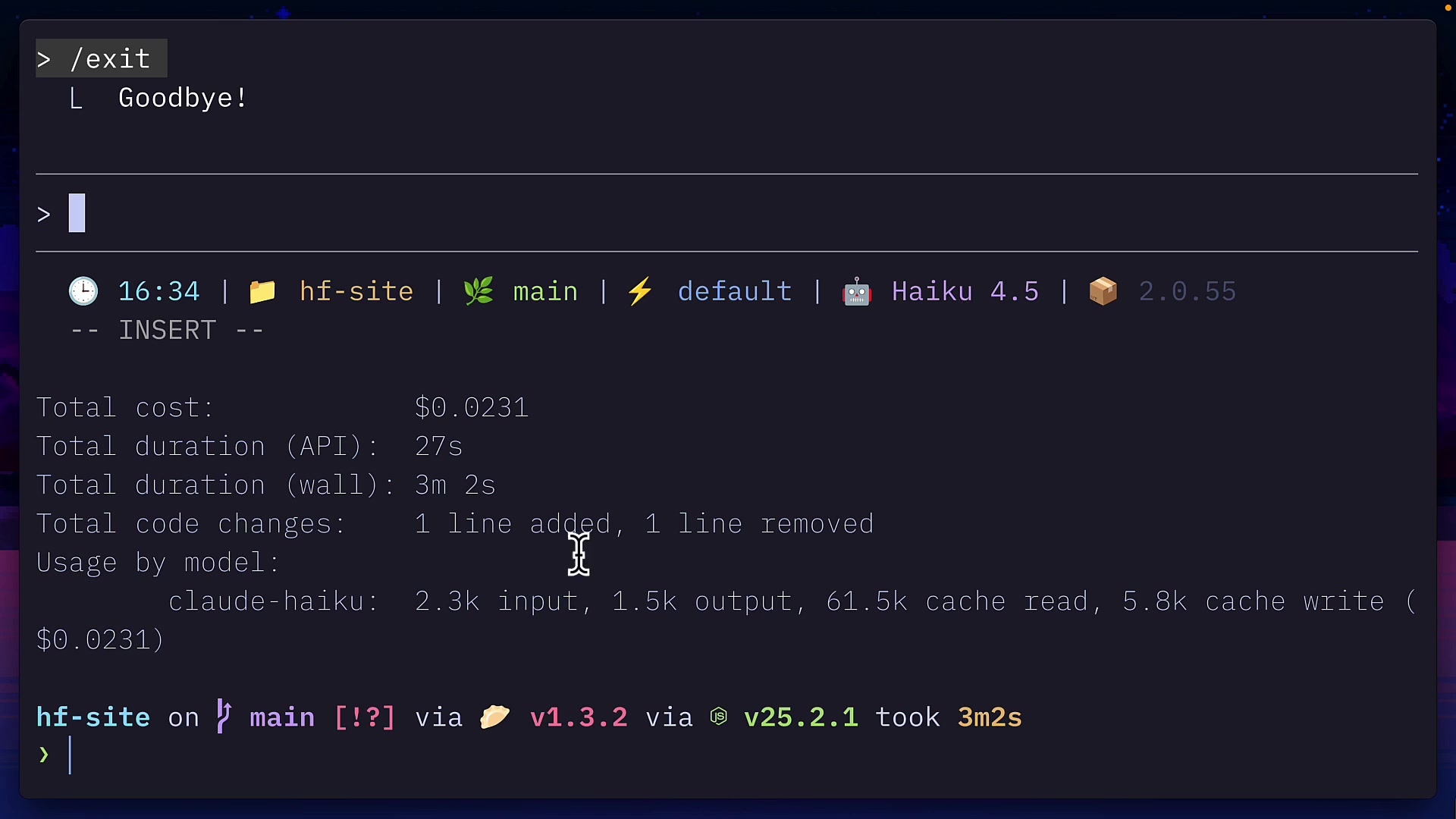Viewport: 1456px width, 819px height.
Task: Select the robot icon for Haiku 4.5
Action: [857, 290]
